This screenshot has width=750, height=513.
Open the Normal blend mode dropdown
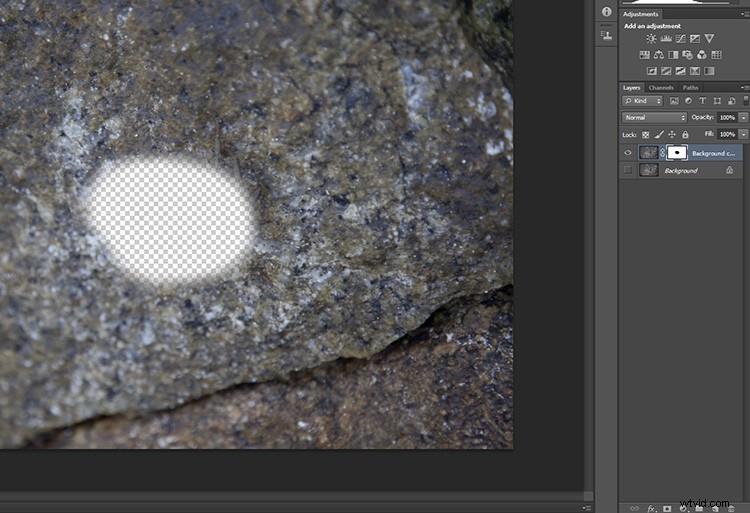click(x=654, y=118)
